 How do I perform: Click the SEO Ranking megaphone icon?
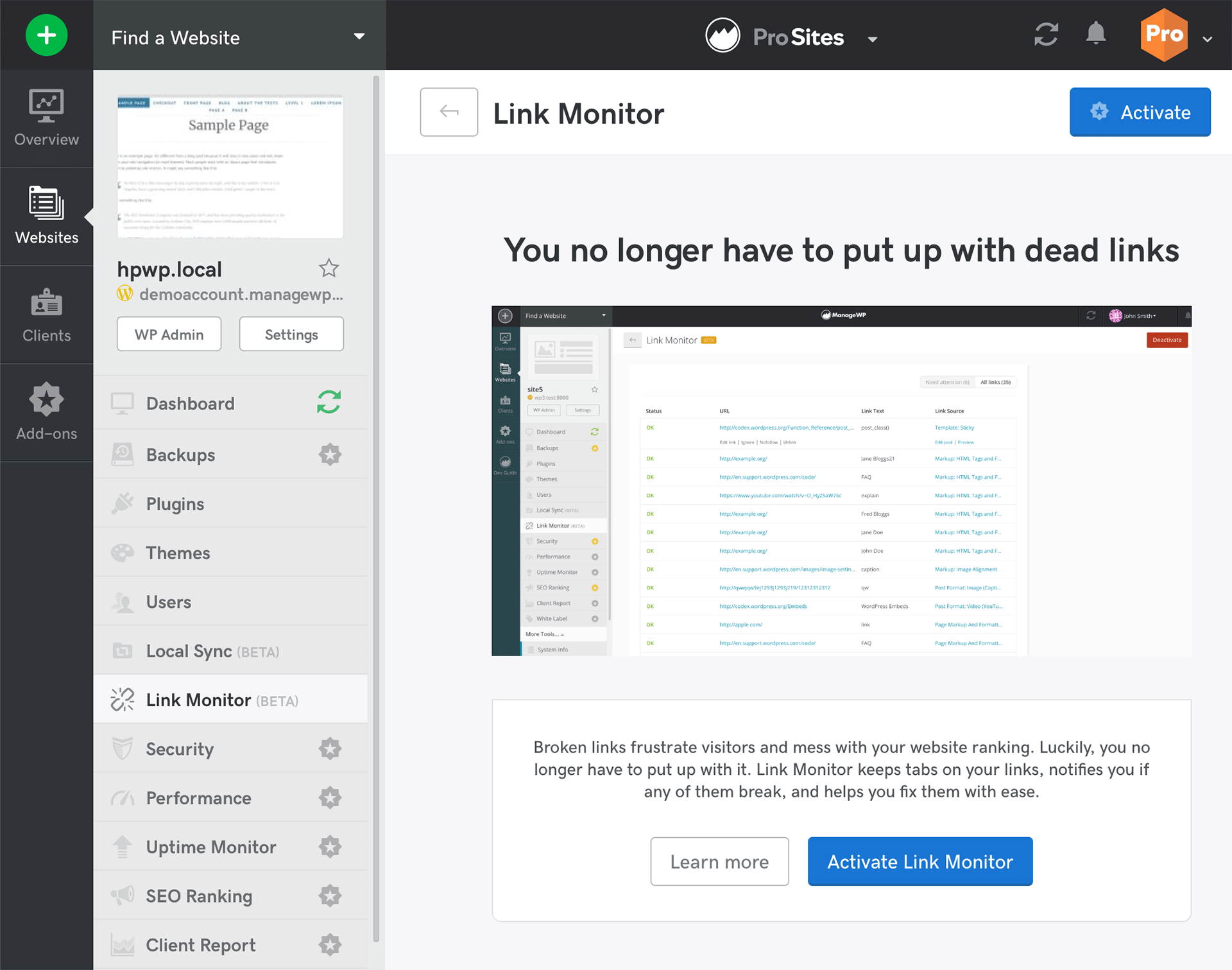122,895
